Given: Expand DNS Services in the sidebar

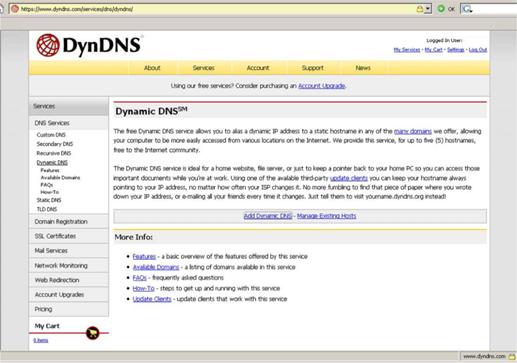Looking at the screenshot, I should pyautogui.click(x=52, y=123).
